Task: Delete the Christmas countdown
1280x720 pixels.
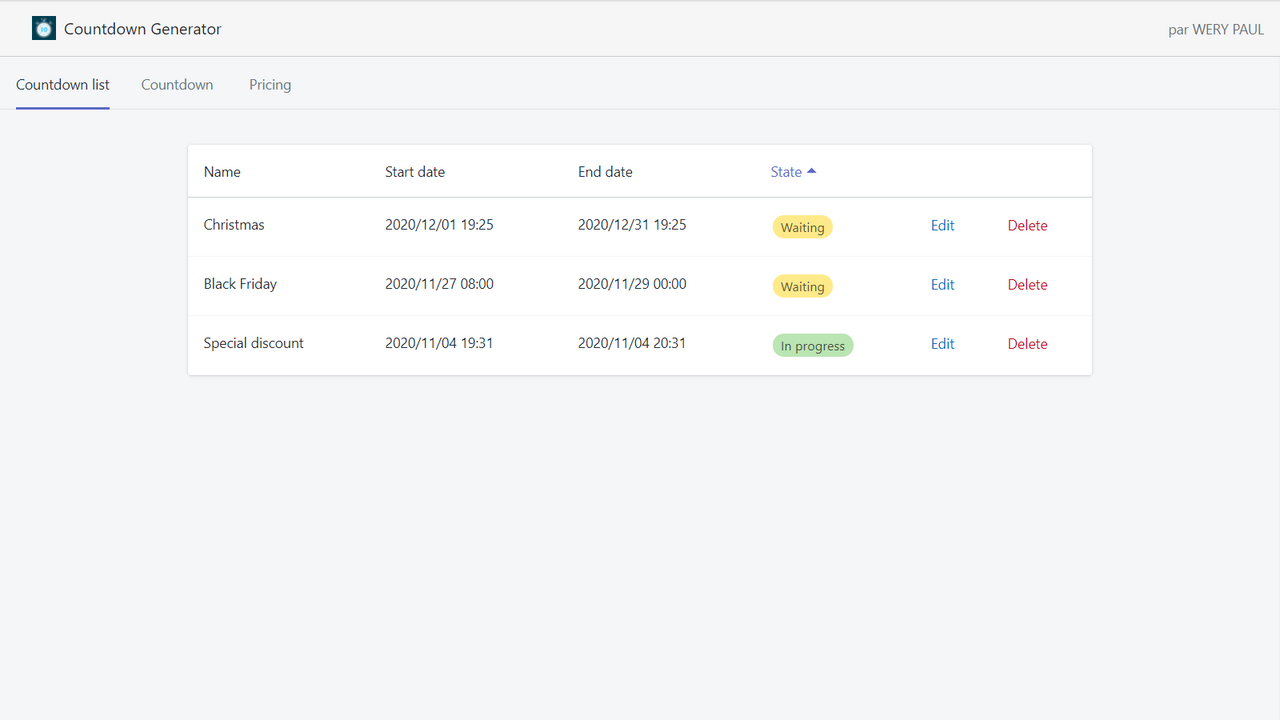Action: click(x=1027, y=226)
